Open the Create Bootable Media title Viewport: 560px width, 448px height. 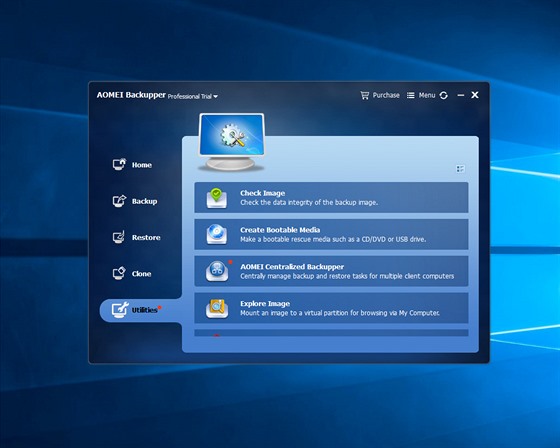point(280,230)
